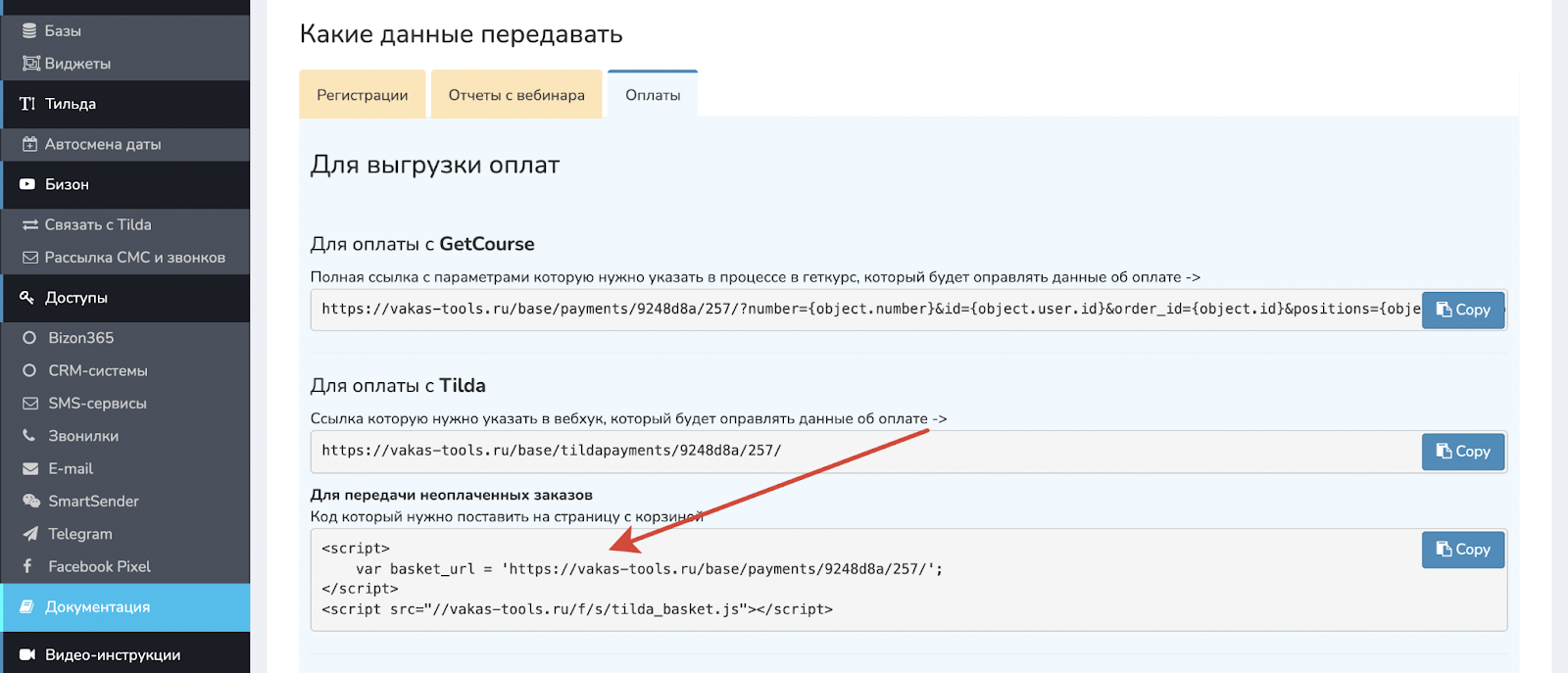The width and height of the screenshot is (1568, 673).
Task: Click the phone icon beside Звонилки
Action: tap(29, 436)
